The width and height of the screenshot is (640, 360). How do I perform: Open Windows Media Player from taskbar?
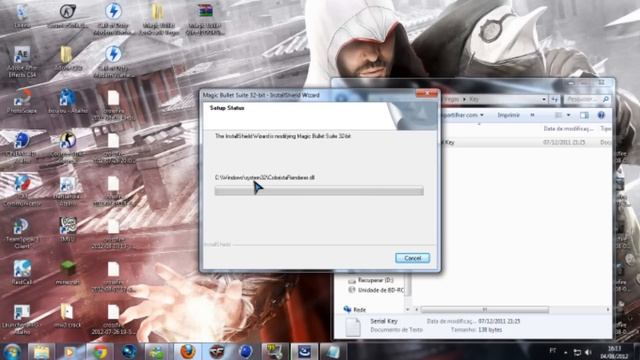pyautogui.click(x=70, y=351)
